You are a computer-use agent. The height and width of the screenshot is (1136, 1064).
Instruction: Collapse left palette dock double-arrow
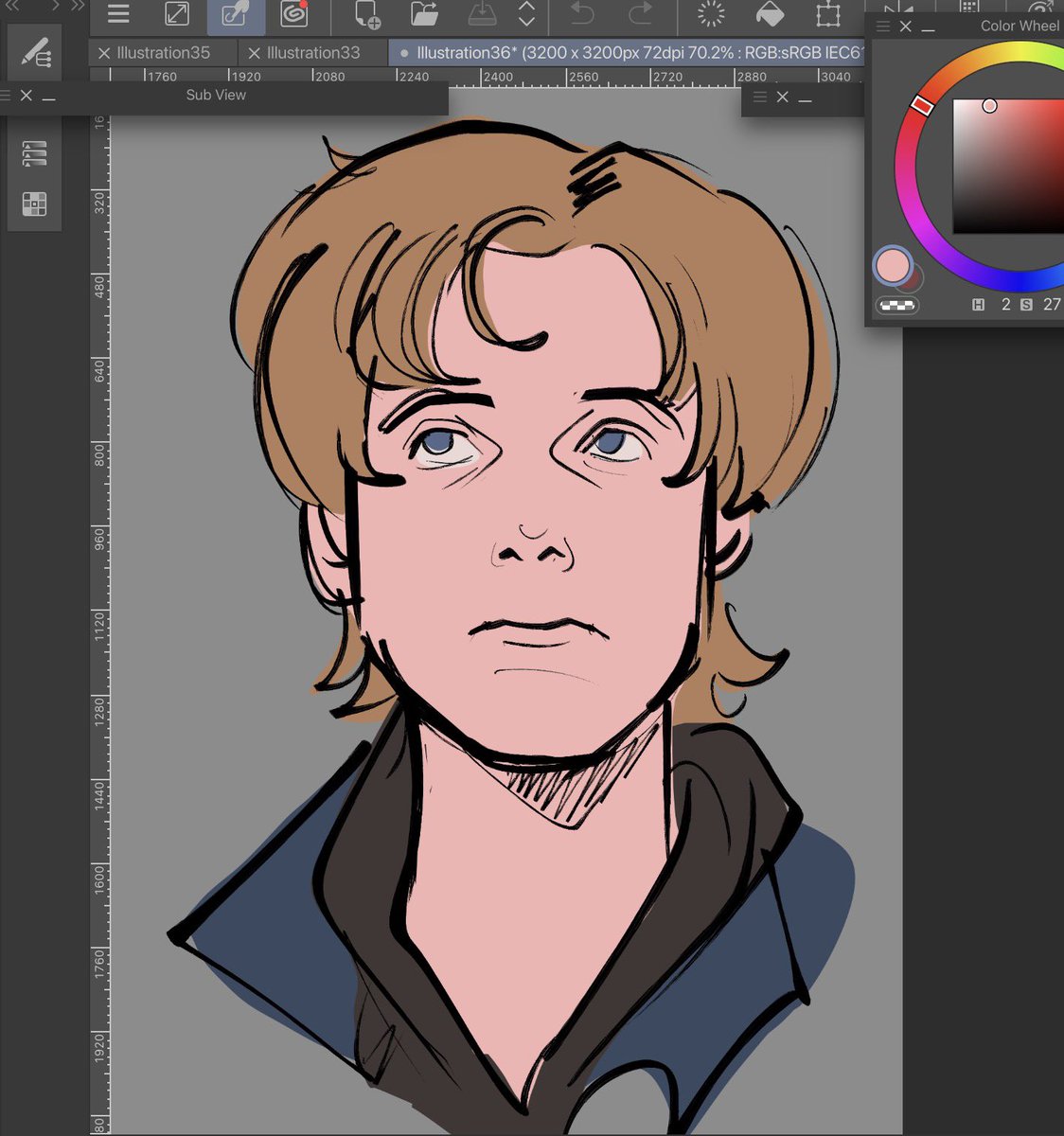(12, 6)
